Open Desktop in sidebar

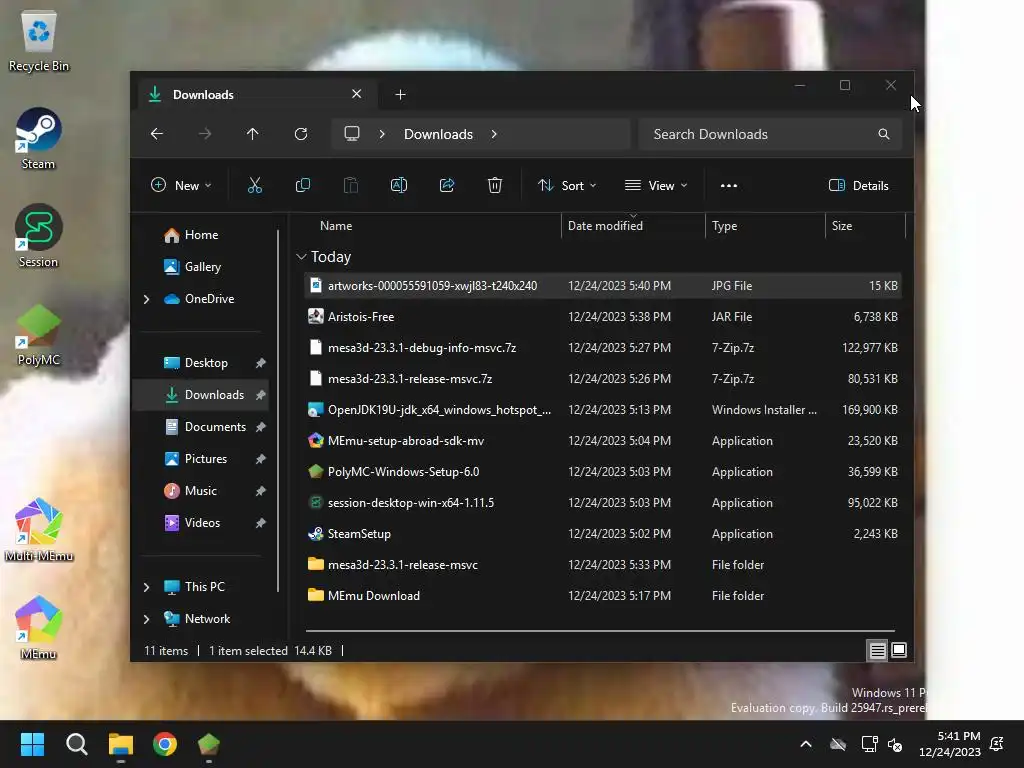click(206, 363)
